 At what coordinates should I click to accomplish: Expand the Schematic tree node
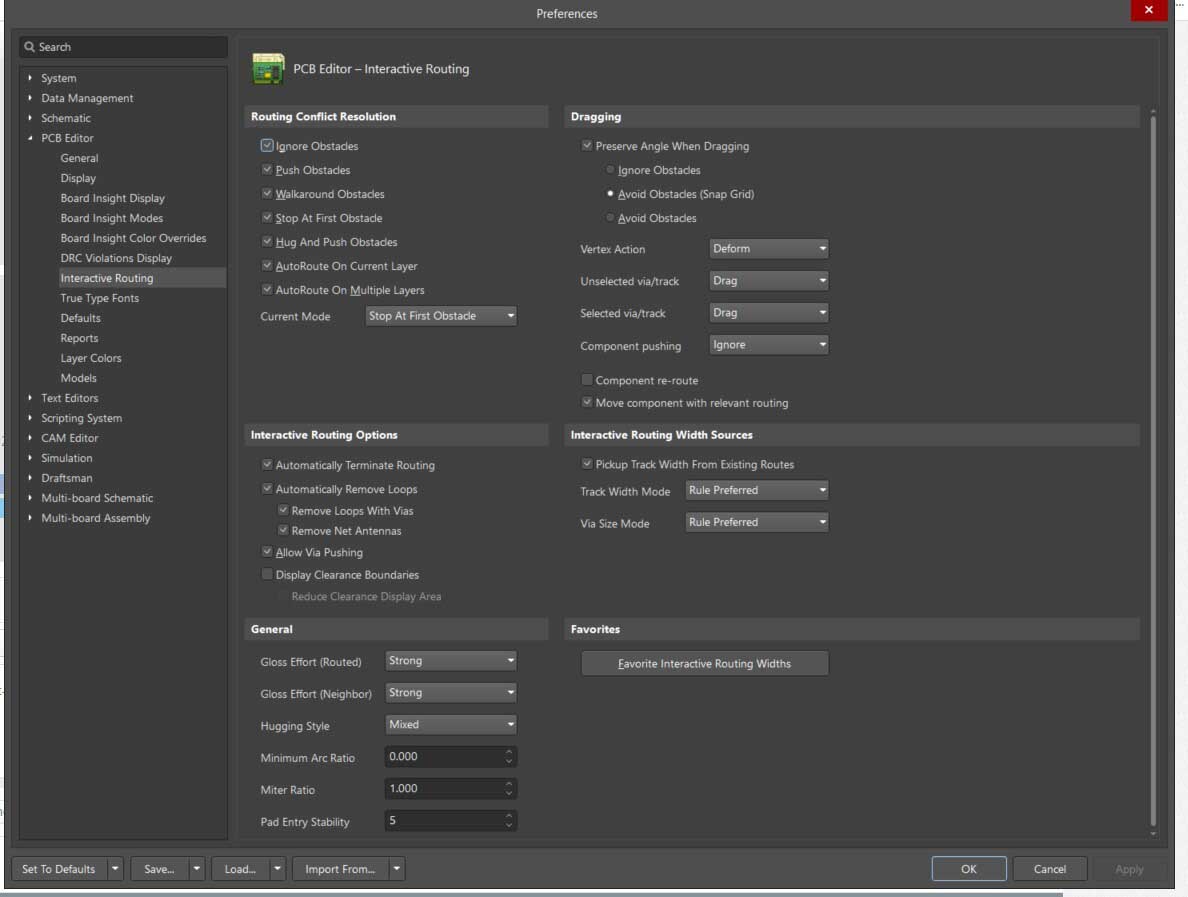pyautogui.click(x=31, y=118)
